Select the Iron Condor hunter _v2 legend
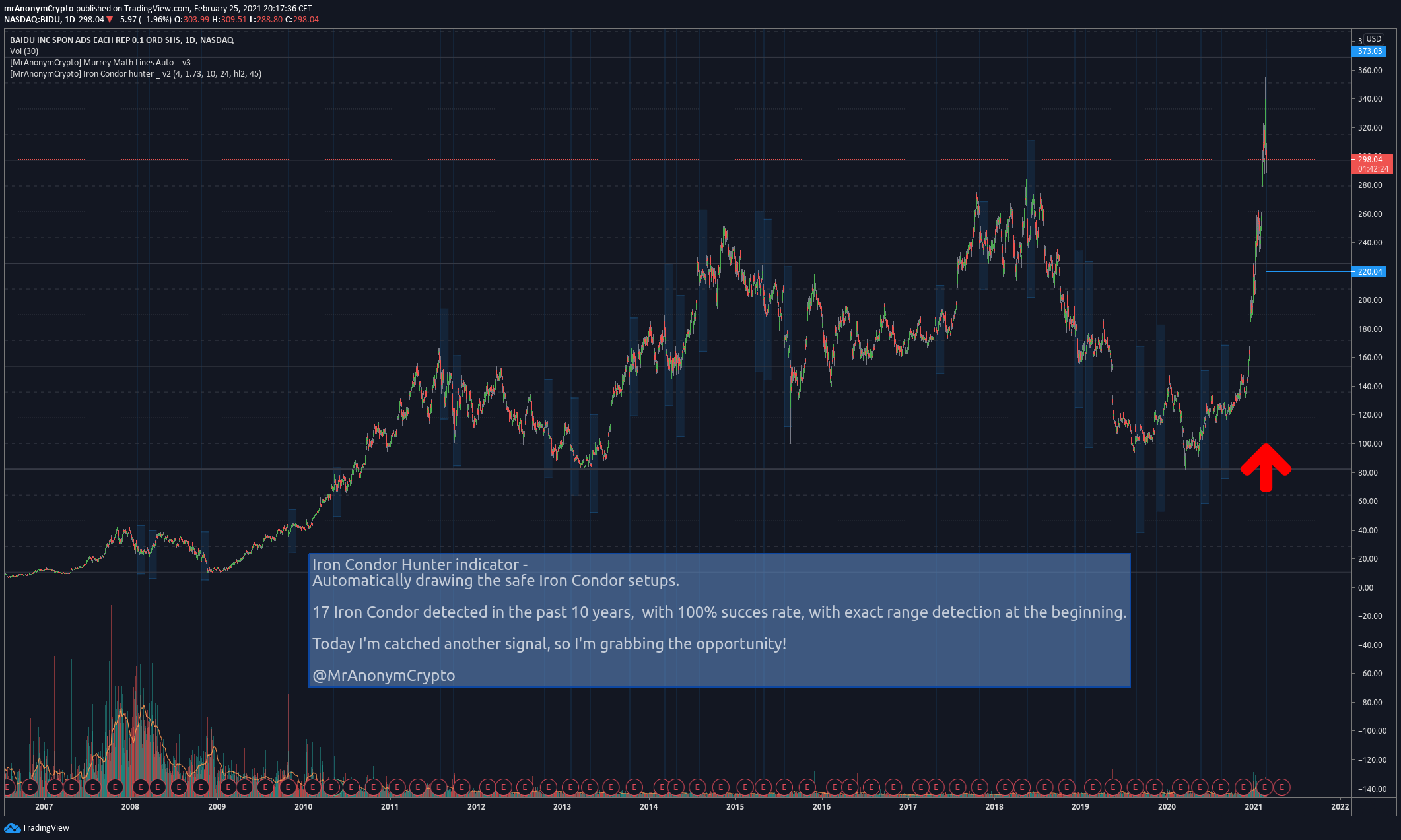The height and width of the screenshot is (840, 1401). [x=135, y=74]
